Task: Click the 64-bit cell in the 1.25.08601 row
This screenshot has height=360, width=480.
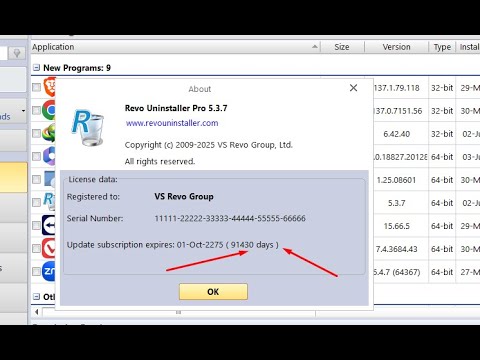Action: tap(442, 180)
